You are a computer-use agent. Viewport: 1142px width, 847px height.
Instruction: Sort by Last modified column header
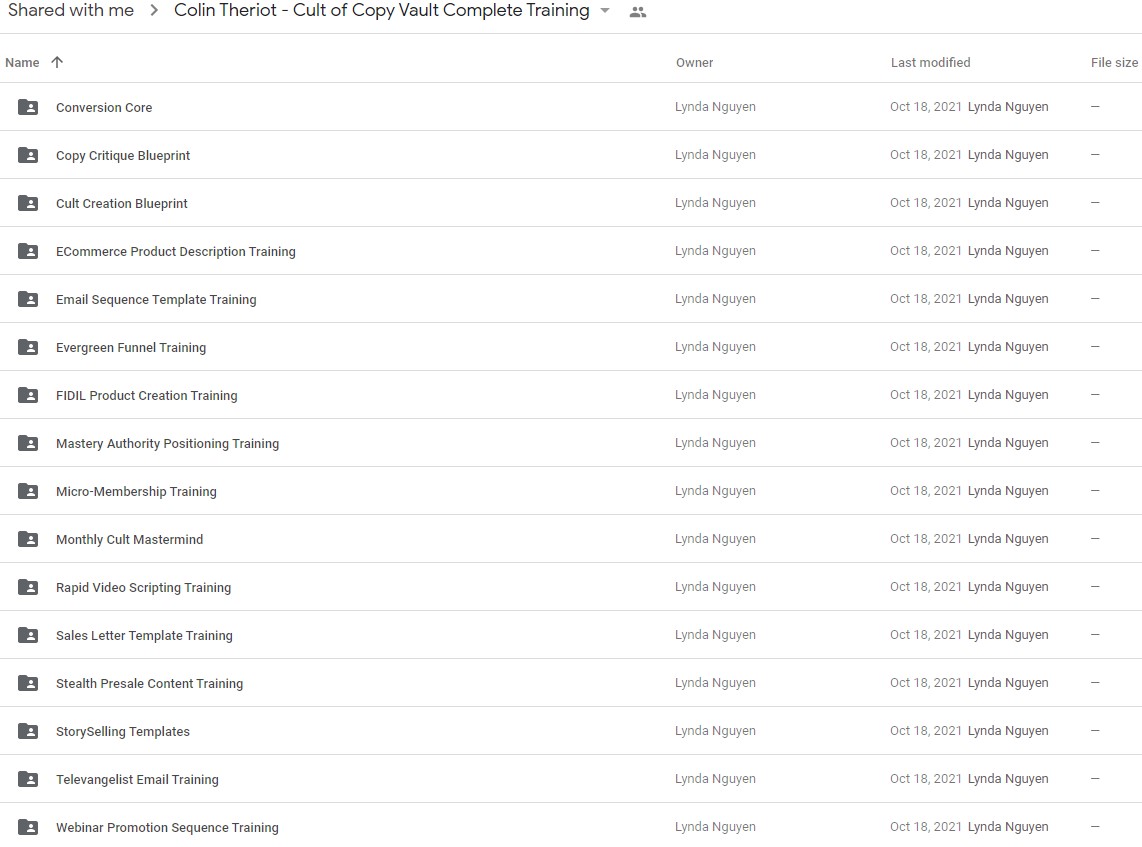930,63
